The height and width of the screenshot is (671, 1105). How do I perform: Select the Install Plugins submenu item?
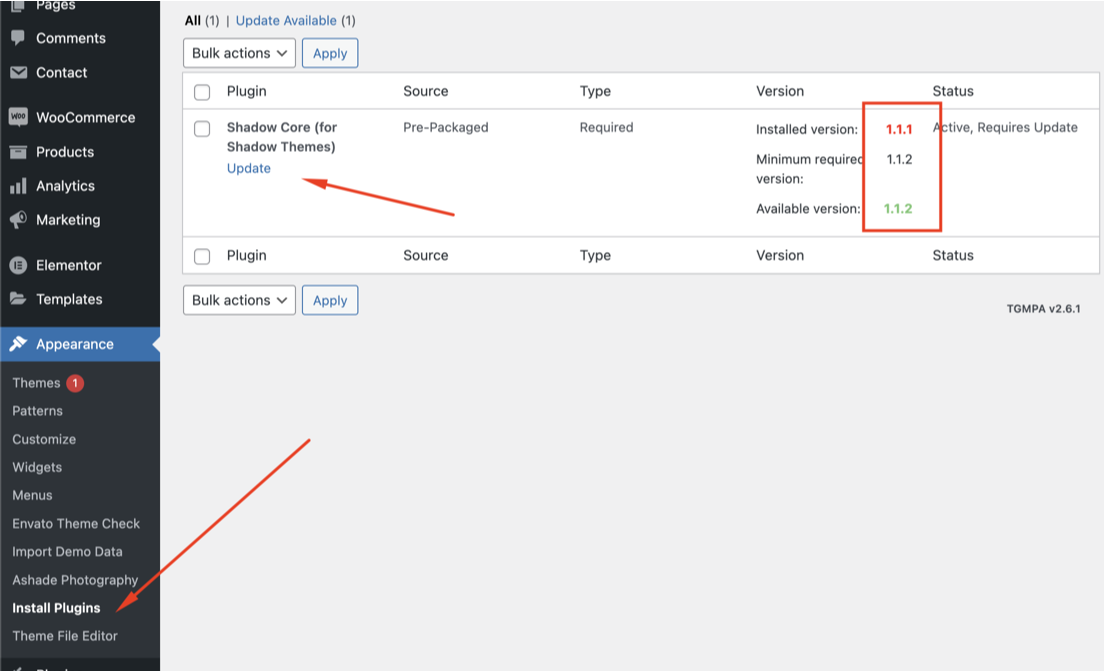(x=56, y=608)
